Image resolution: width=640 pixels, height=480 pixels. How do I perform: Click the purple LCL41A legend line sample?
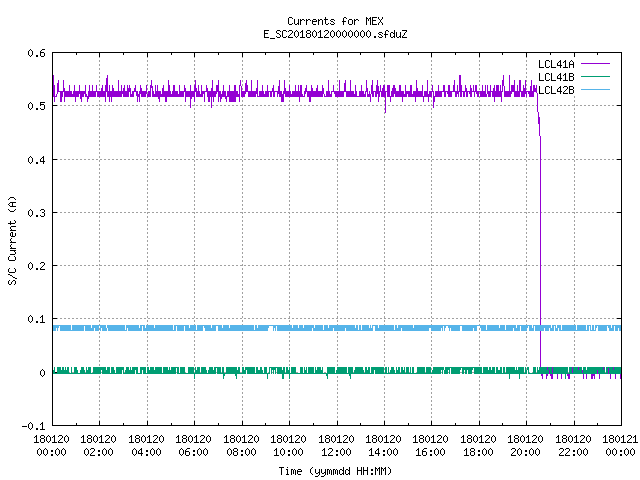pyautogui.click(x=595, y=64)
